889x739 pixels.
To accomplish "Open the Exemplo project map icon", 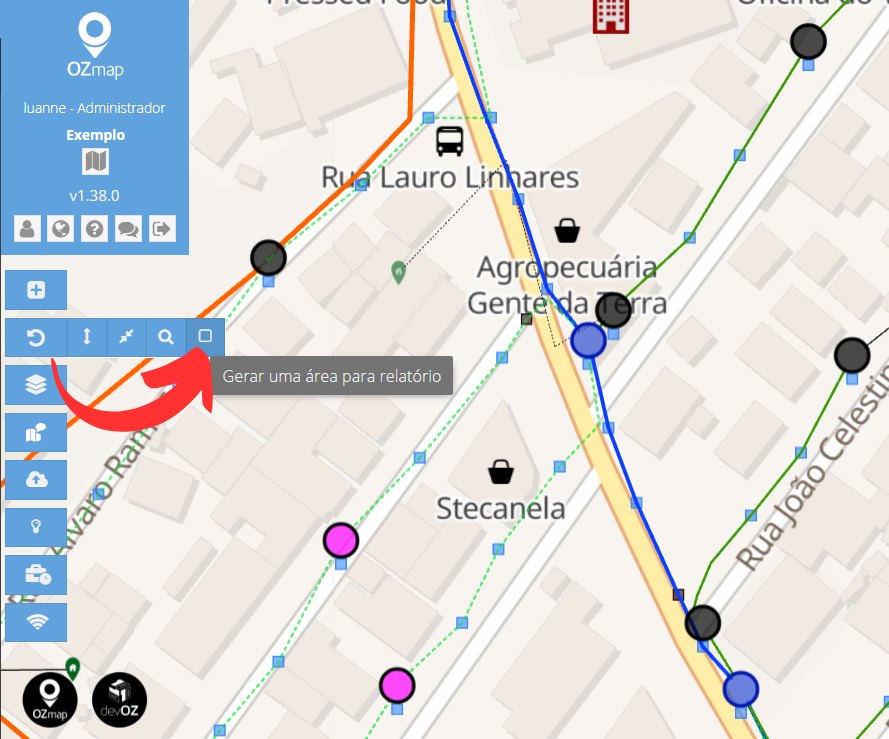I will [96, 162].
